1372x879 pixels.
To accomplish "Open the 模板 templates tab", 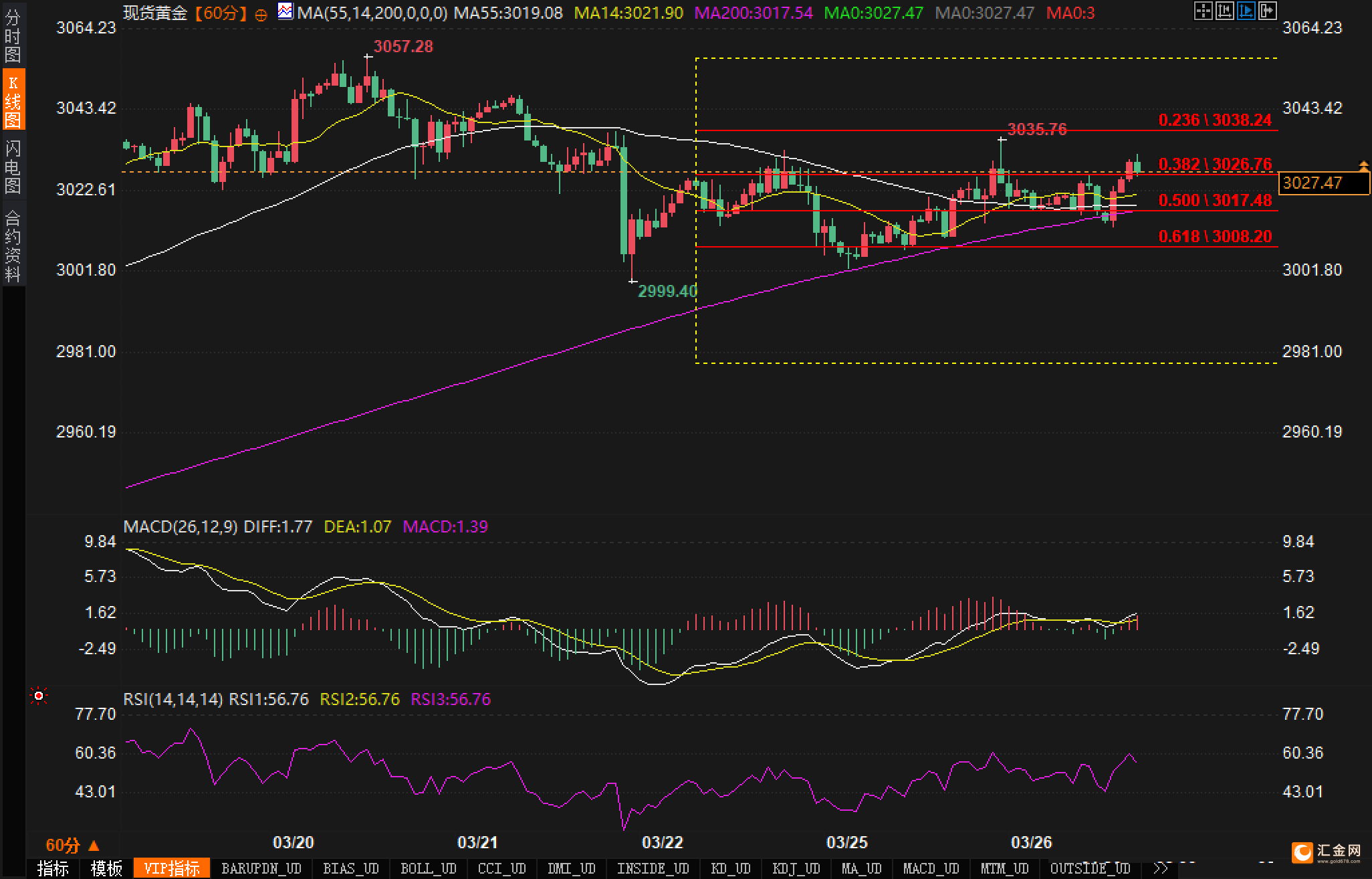I will [106, 868].
